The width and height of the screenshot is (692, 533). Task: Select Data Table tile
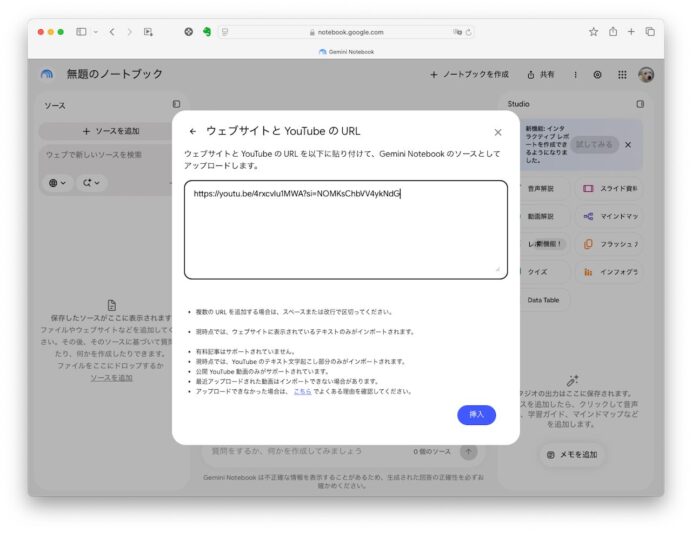pyautogui.click(x=543, y=300)
